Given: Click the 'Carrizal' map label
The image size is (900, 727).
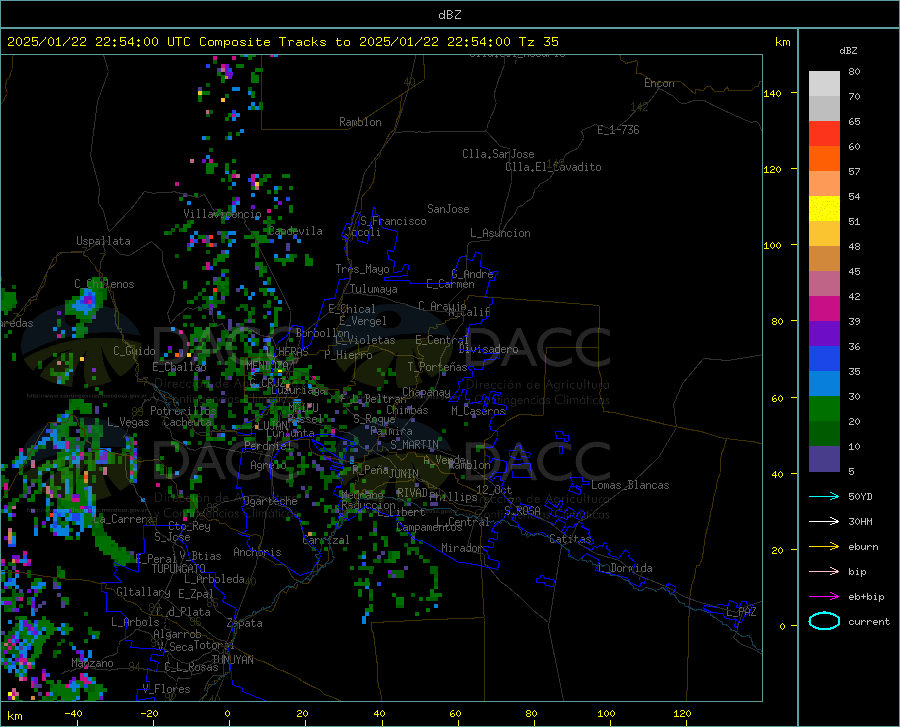Looking at the screenshot, I should (326, 540).
